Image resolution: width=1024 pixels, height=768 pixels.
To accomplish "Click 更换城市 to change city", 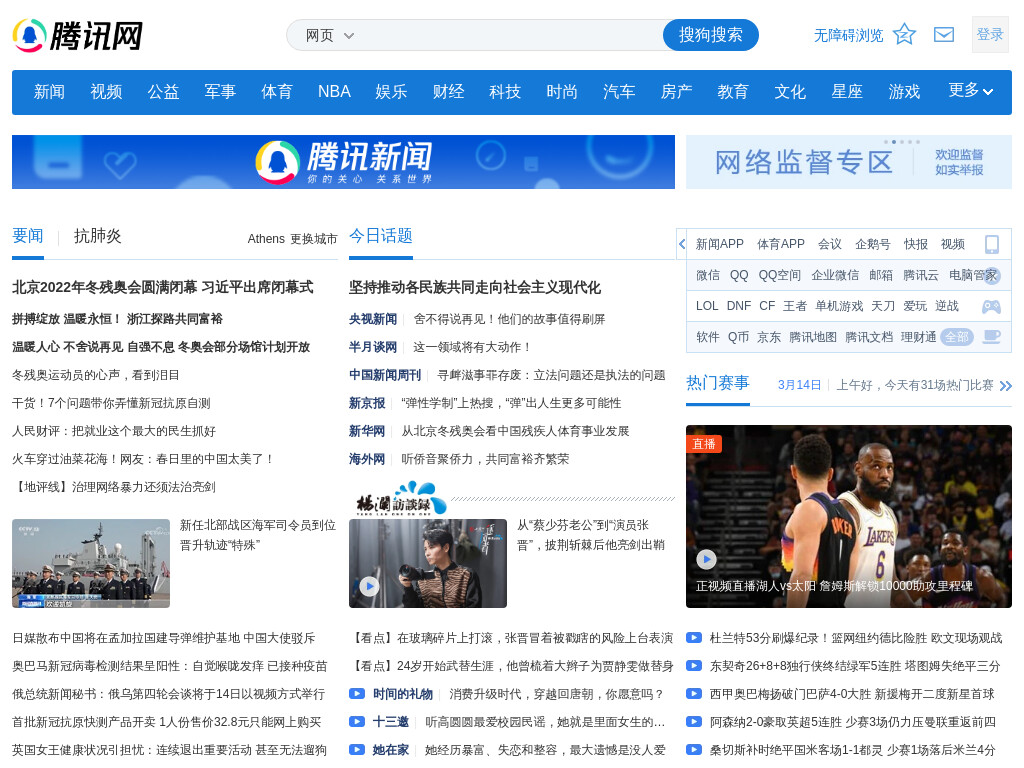I will pos(314,239).
